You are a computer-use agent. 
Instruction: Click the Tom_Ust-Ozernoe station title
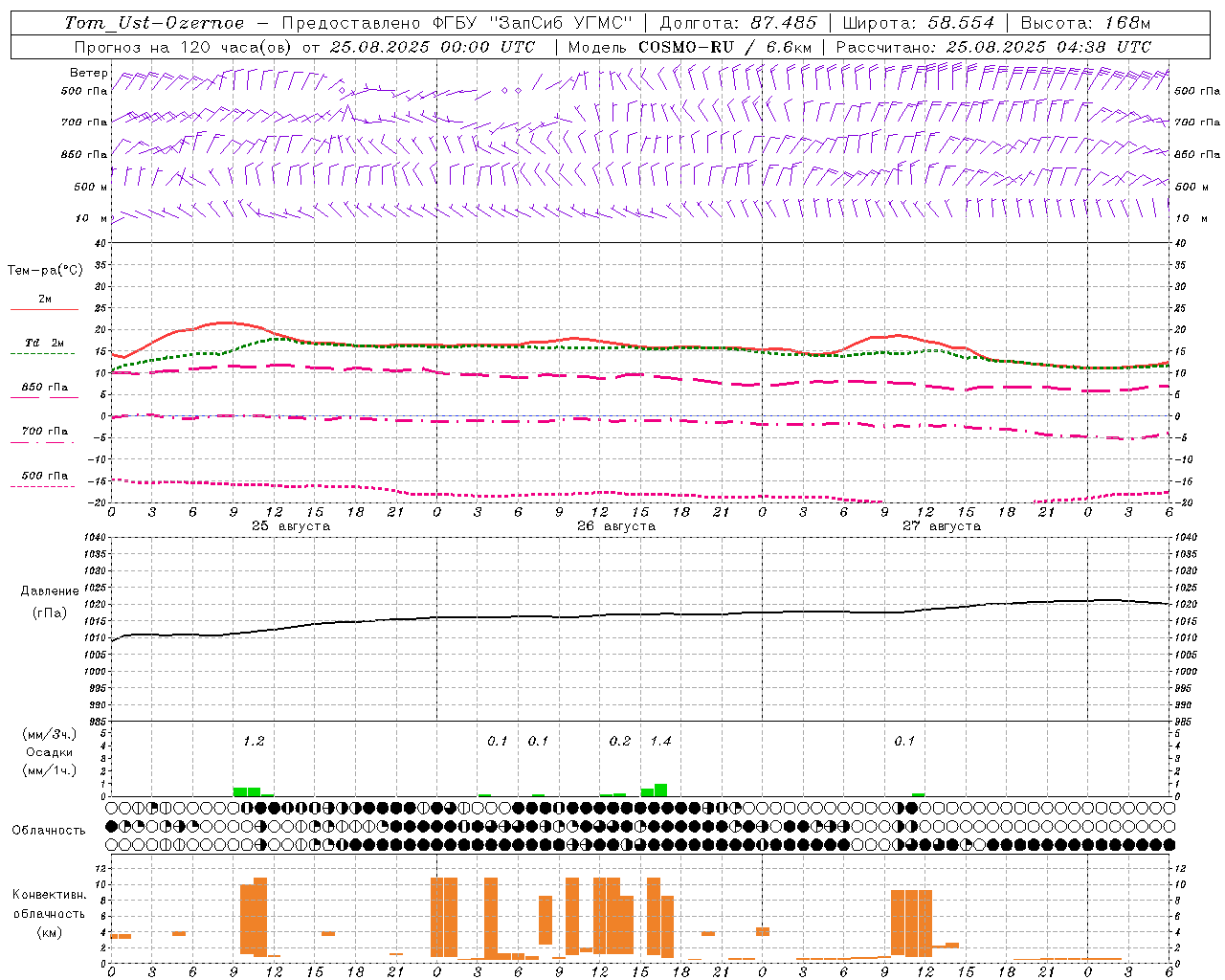coord(154,23)
